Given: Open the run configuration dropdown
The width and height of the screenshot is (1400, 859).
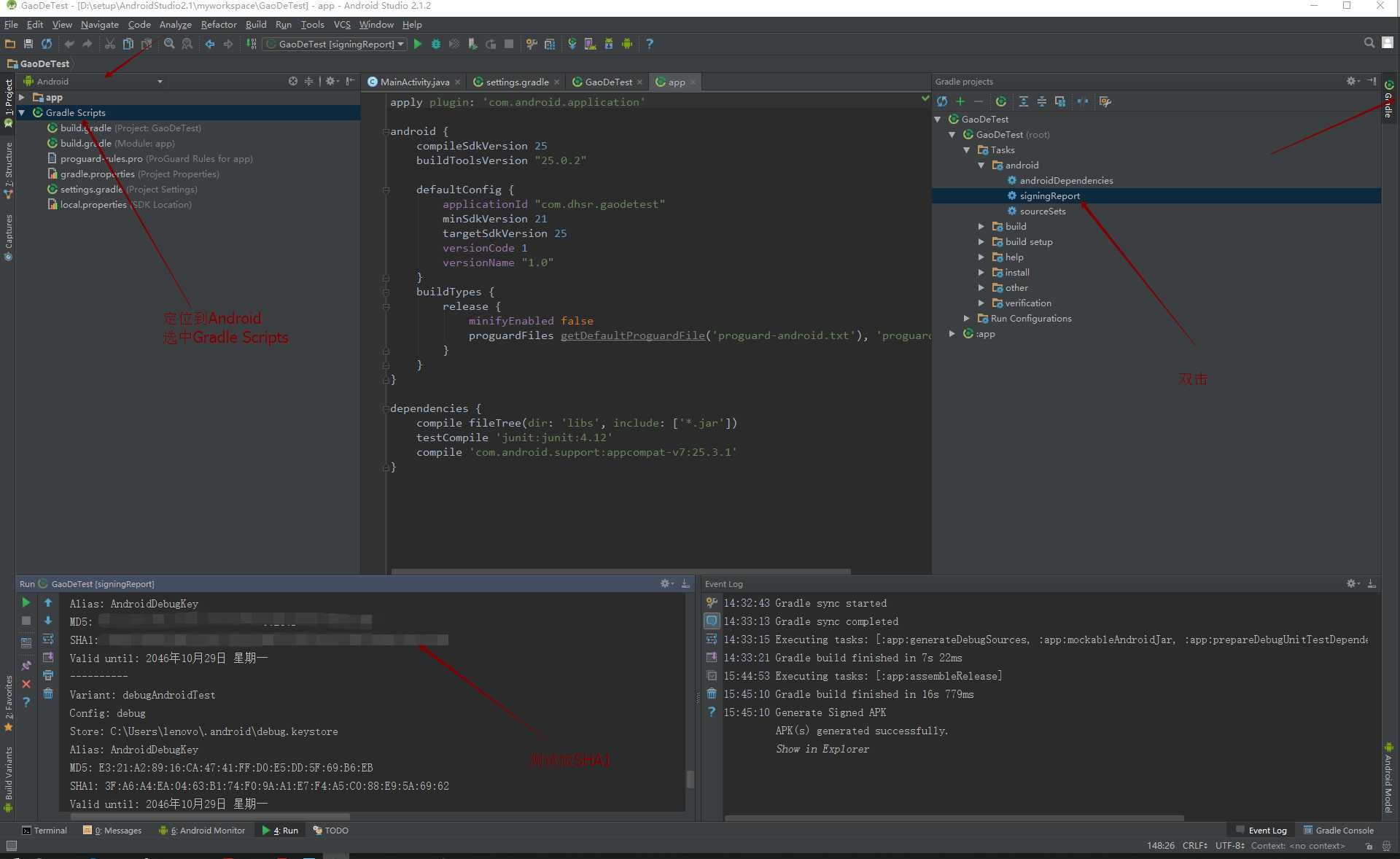Looking at the screenshot, I should coord(335,44).
